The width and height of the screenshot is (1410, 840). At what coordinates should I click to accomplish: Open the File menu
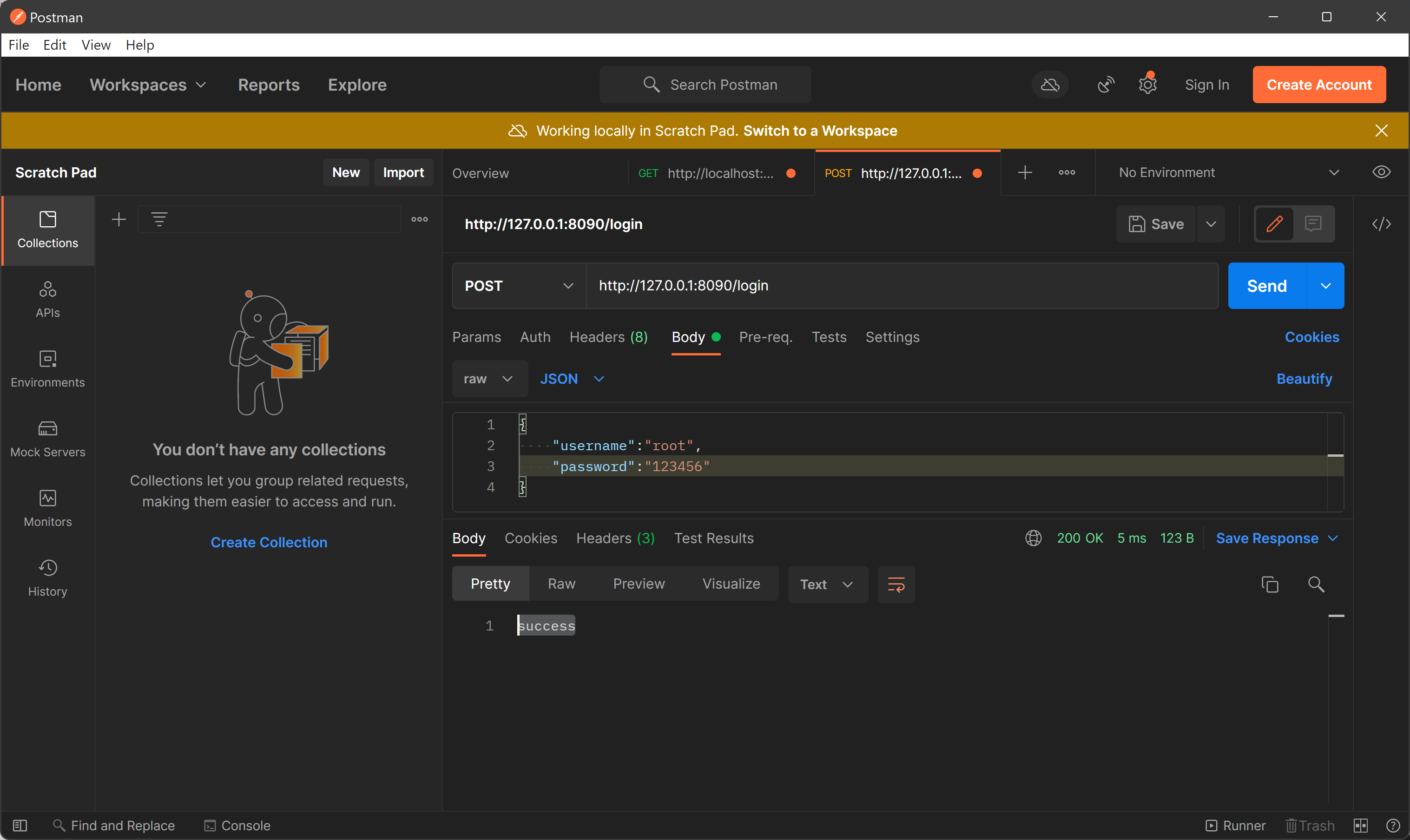[19, 45]
